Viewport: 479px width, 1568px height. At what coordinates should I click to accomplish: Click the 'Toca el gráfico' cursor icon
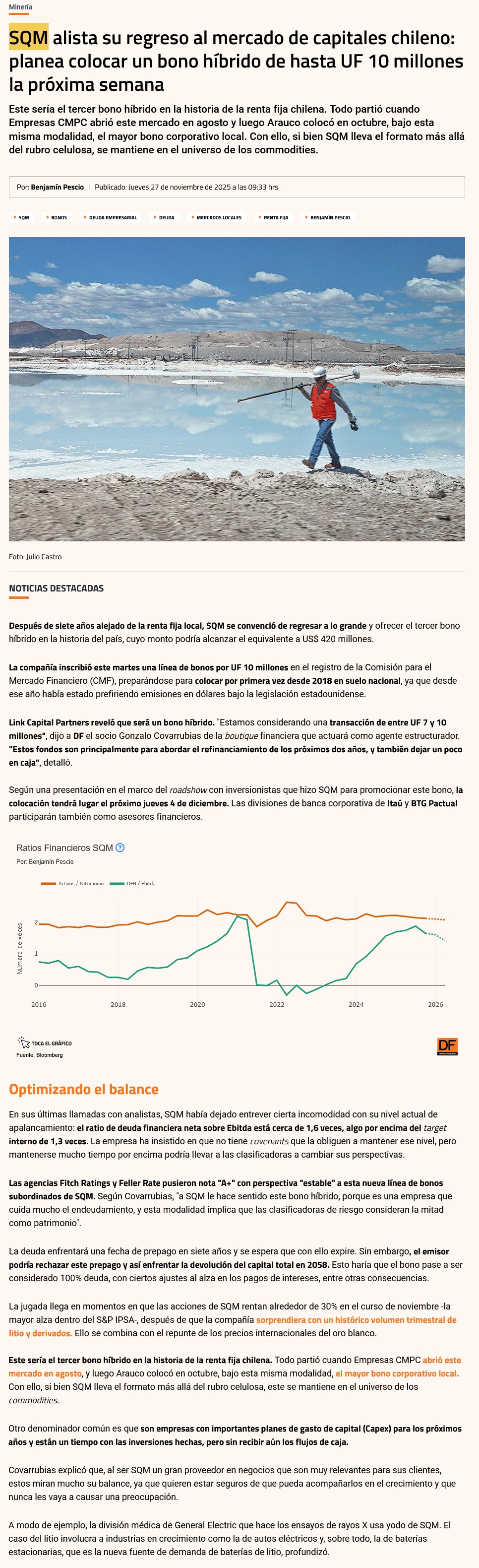coord(24,1043)
